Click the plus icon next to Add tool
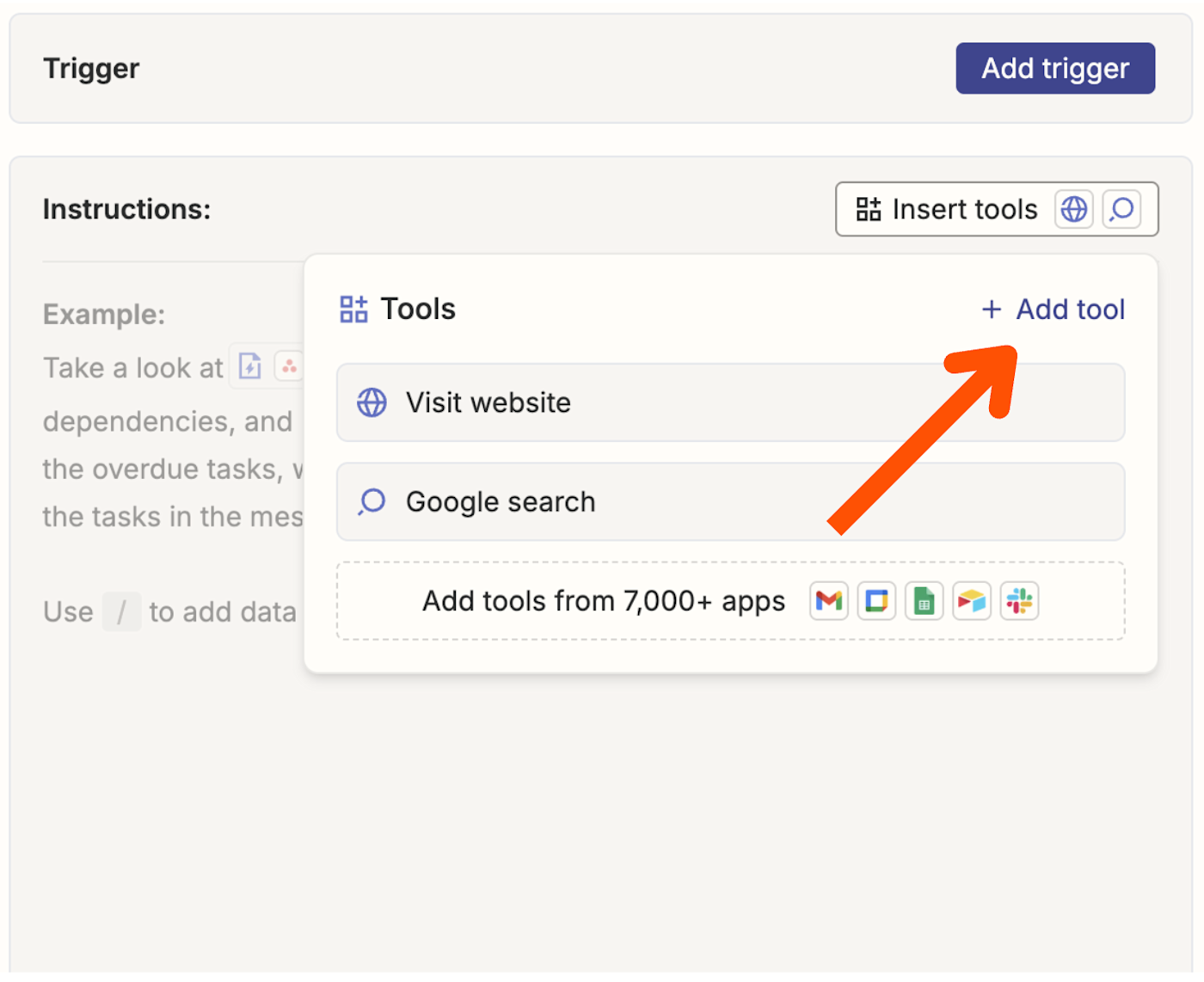The width and height of the screenshot is (1204, 982). coord(992,310)
